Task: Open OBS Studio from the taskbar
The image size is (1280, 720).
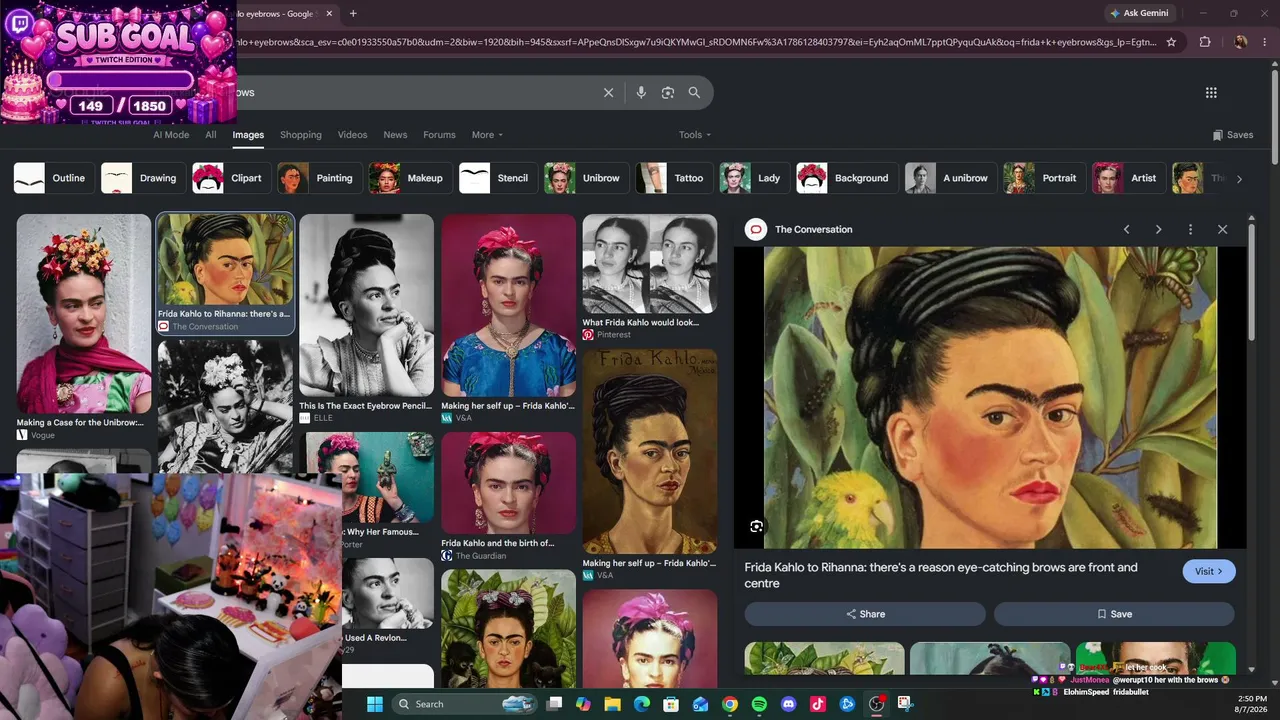Action: point(876,704)
